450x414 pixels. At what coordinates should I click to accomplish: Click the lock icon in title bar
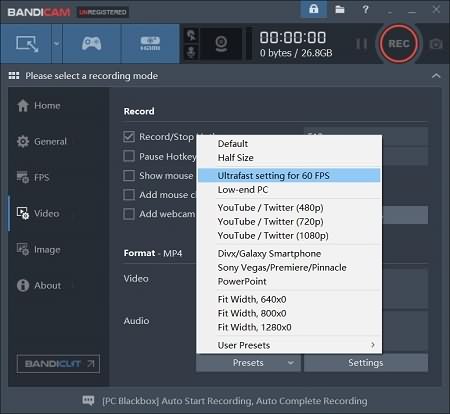[x=313, y=9]
